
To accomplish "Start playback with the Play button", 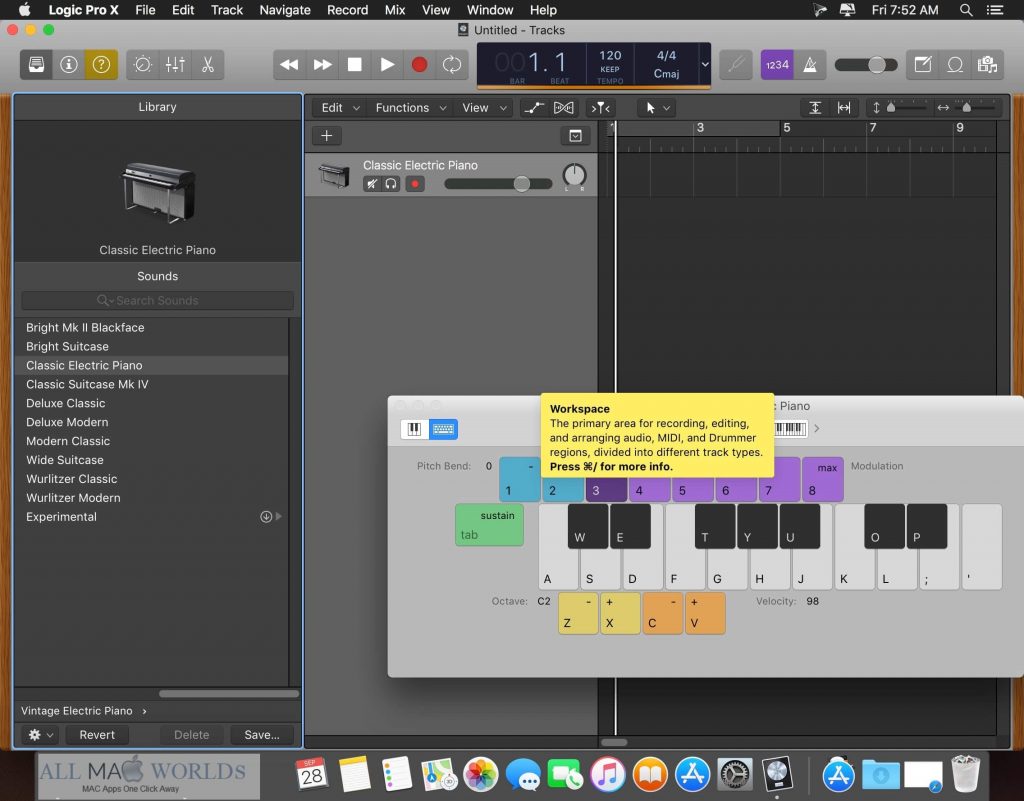I will (387, 65).
